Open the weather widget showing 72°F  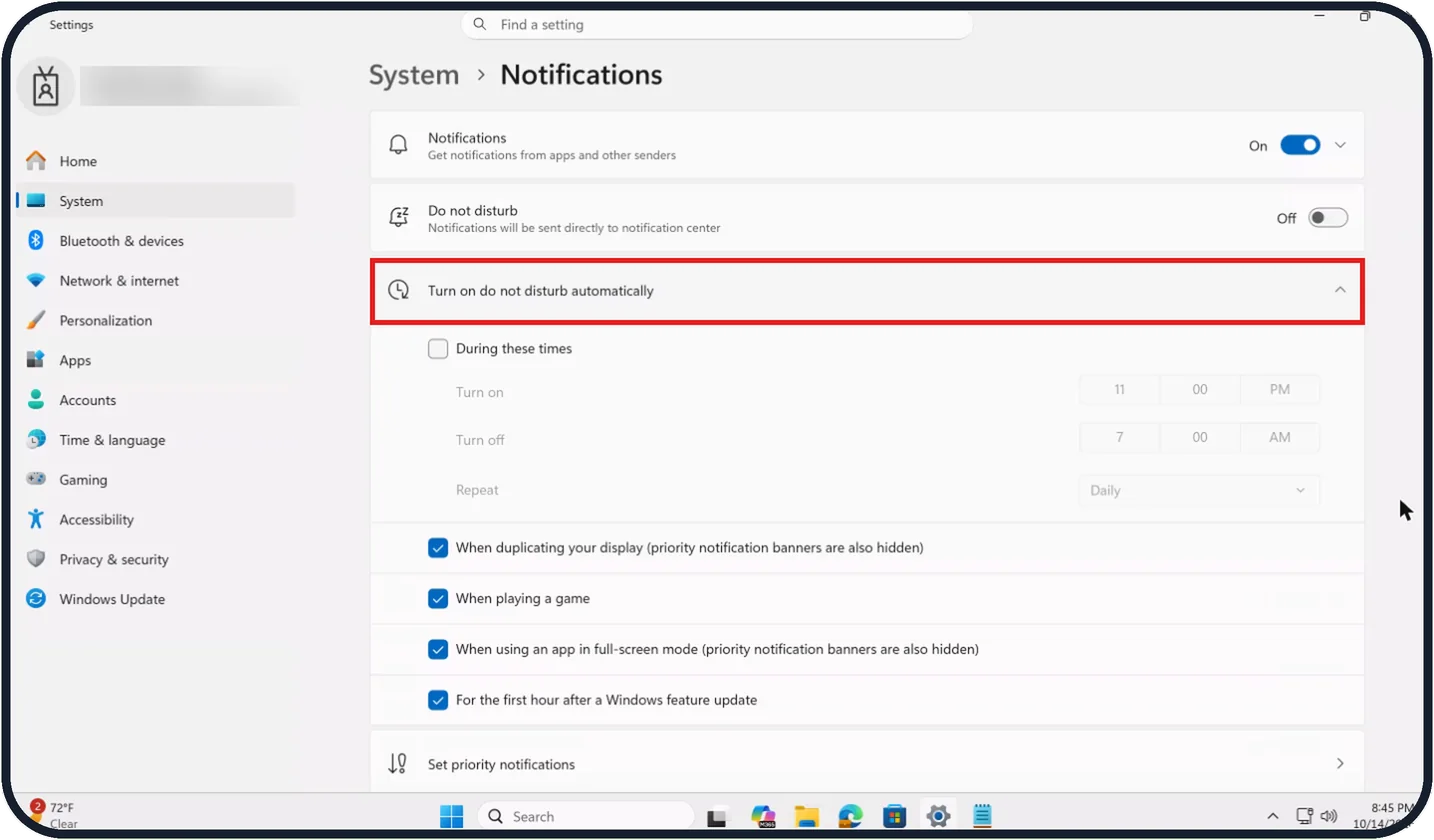tap(54, 815)
